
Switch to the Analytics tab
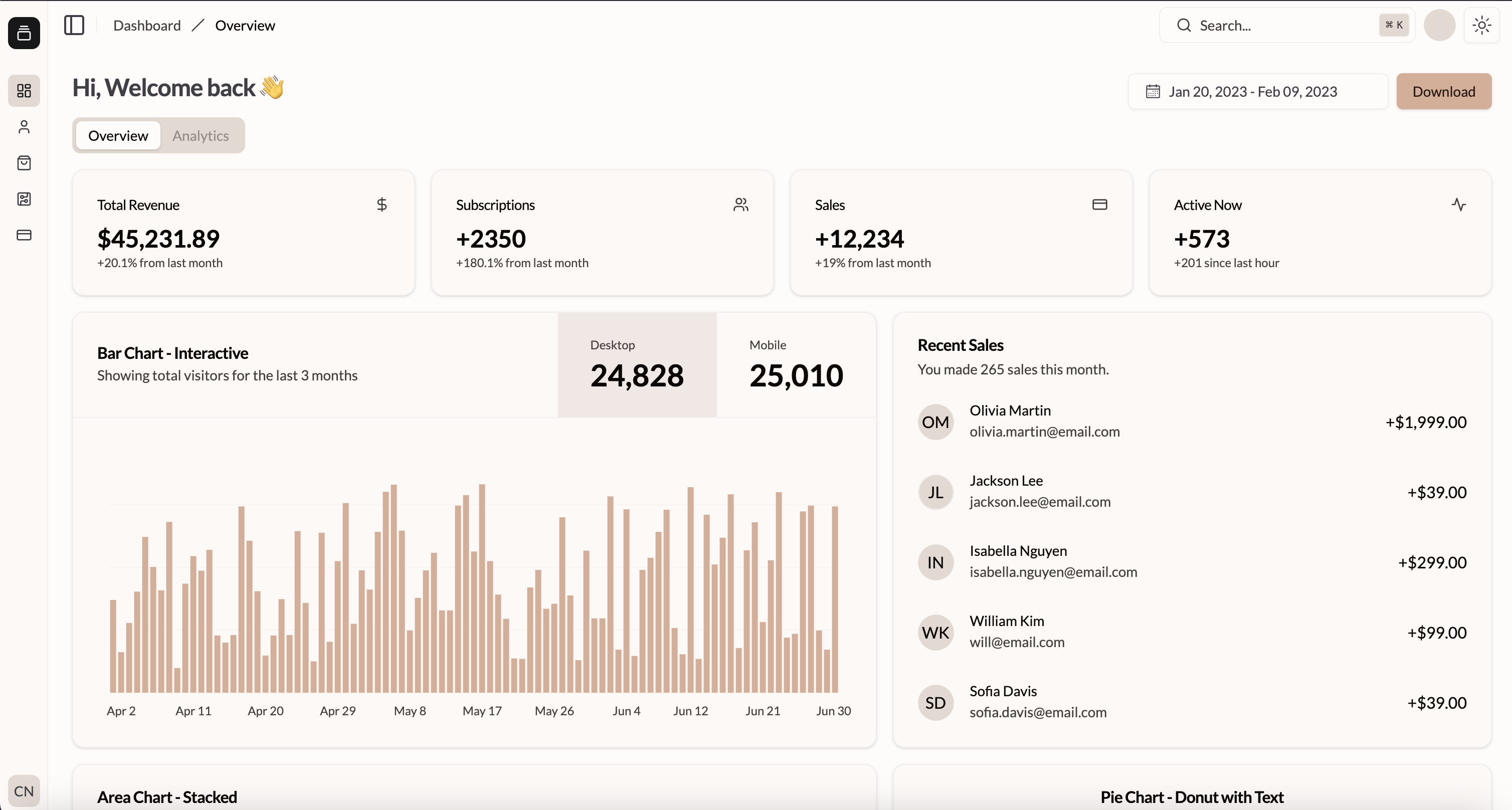click(x=201, y=136)
